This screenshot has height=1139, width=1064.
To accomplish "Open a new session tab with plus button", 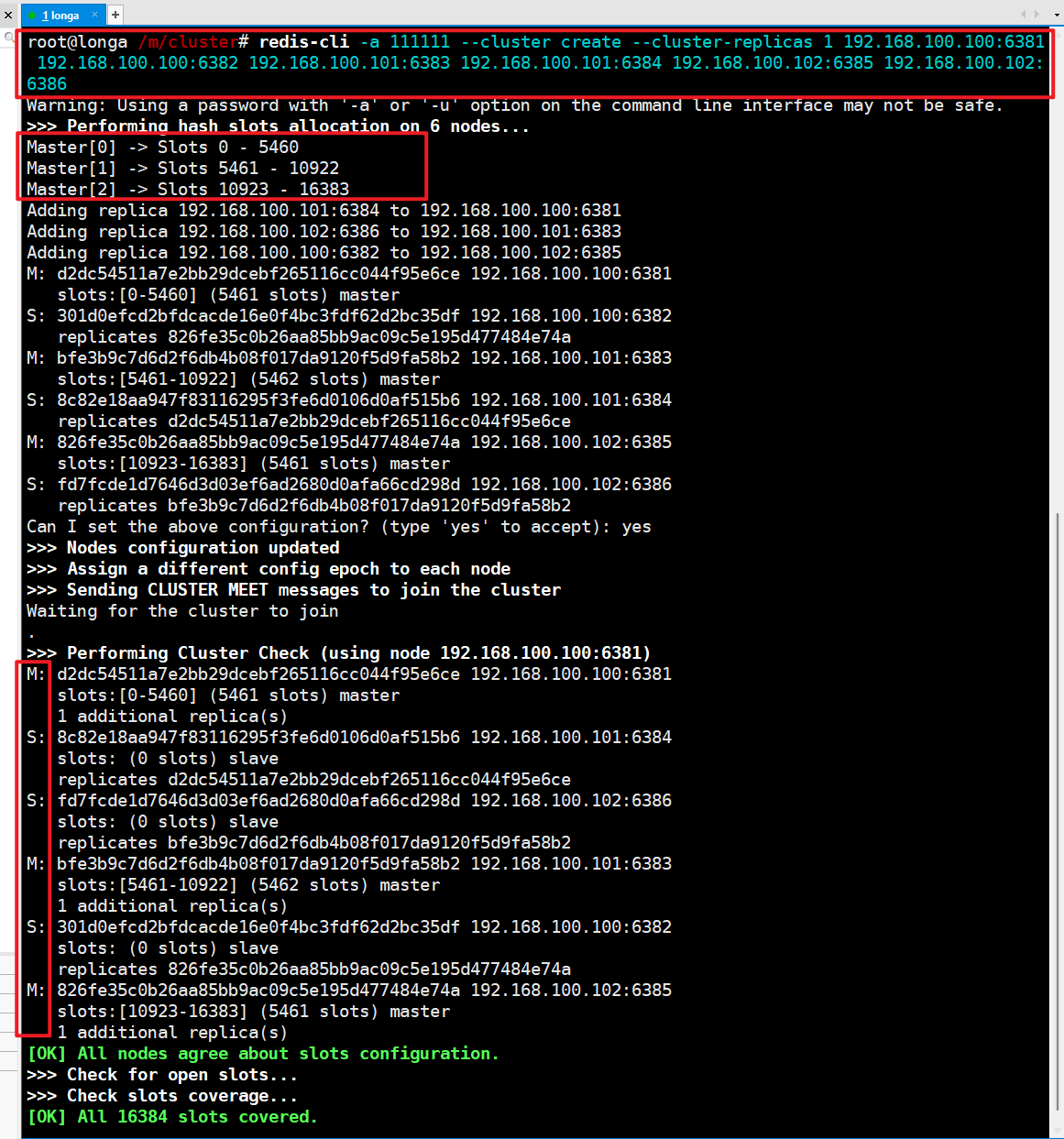I will click(x=115, y=15).
